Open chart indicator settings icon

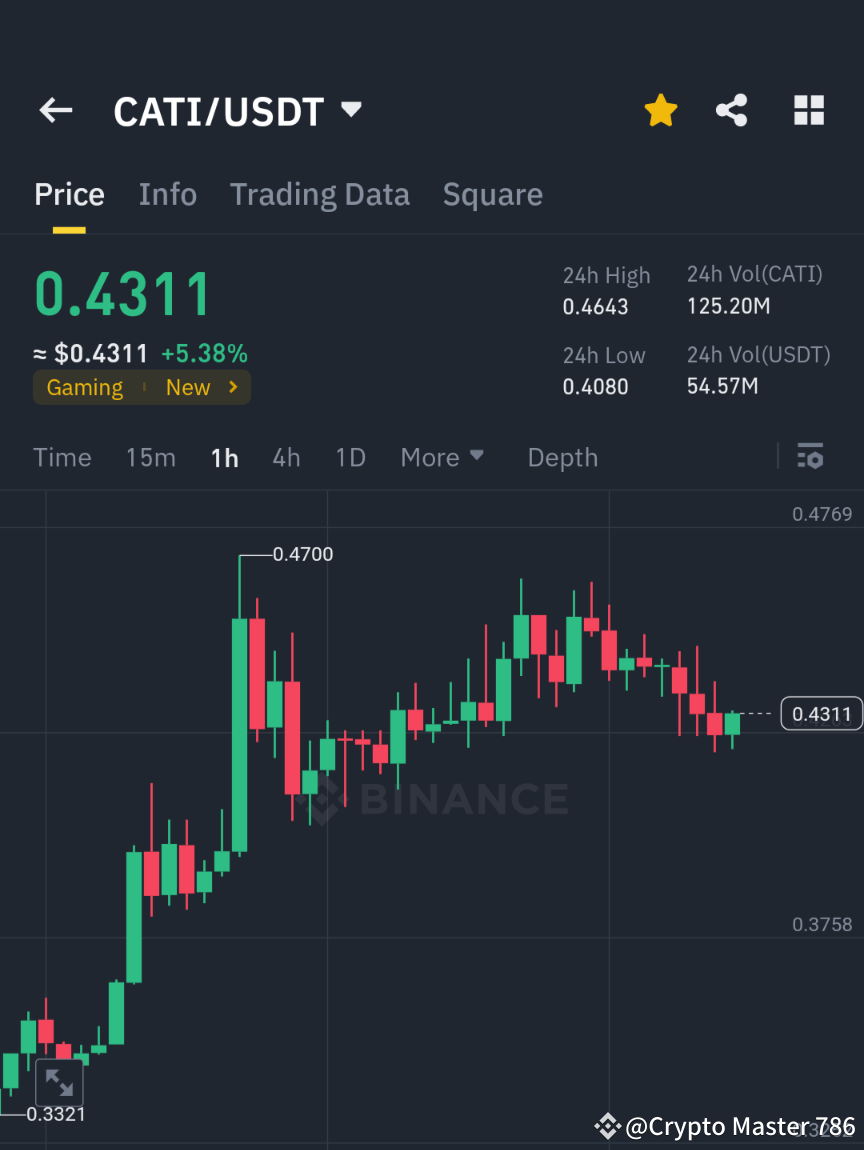[x=810, y=457]
